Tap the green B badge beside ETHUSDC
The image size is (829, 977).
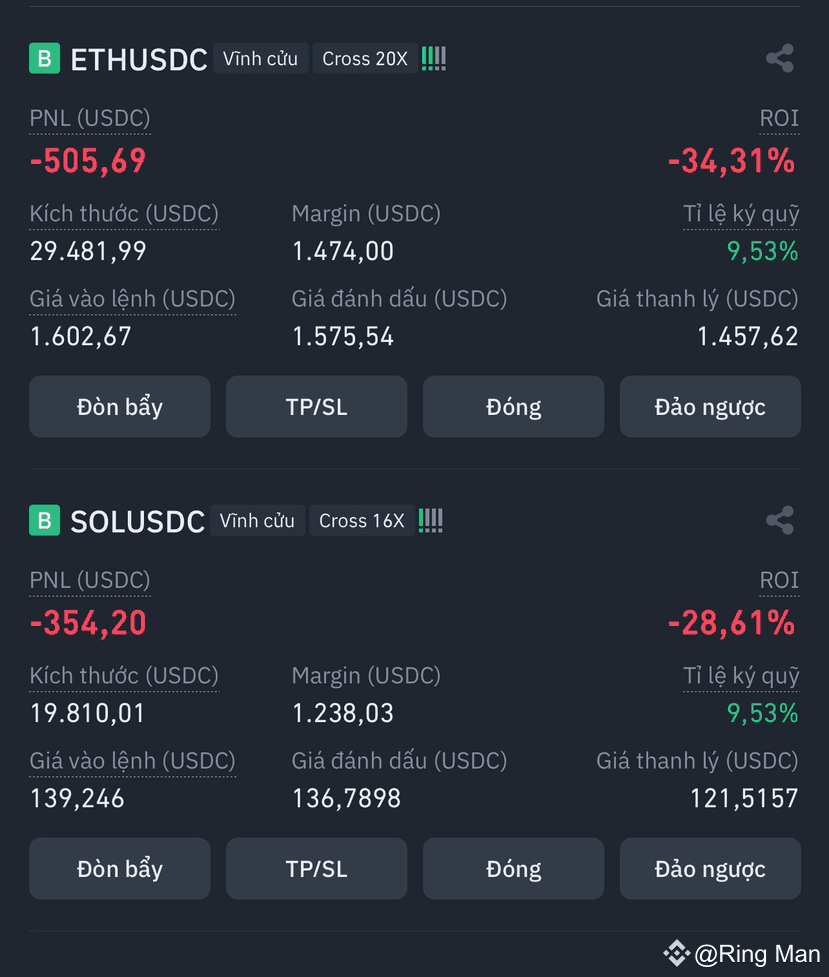44,59
